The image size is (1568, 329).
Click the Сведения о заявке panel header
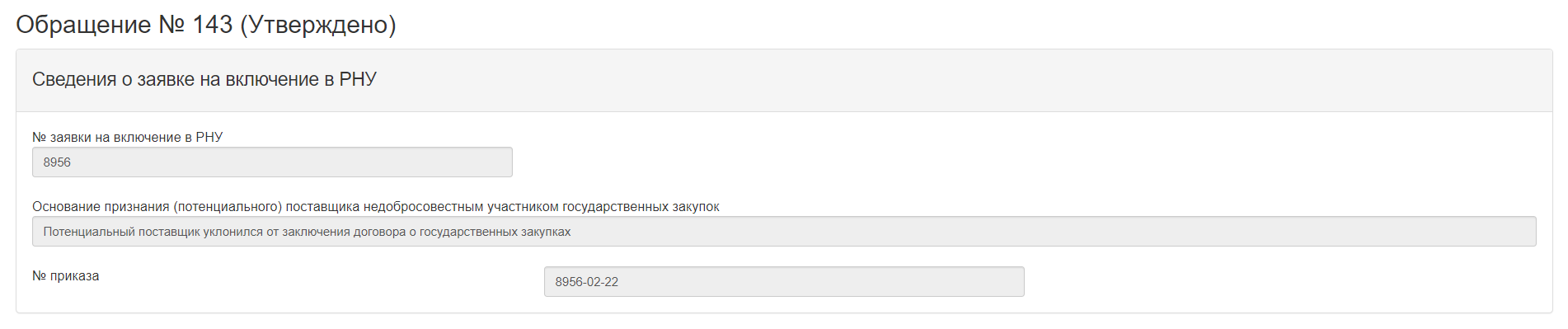point(784,80)
